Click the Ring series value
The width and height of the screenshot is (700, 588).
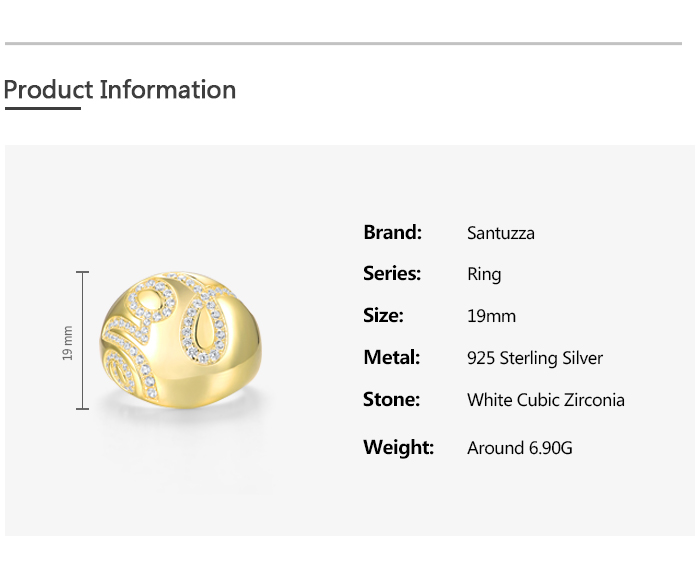[484, 275]
